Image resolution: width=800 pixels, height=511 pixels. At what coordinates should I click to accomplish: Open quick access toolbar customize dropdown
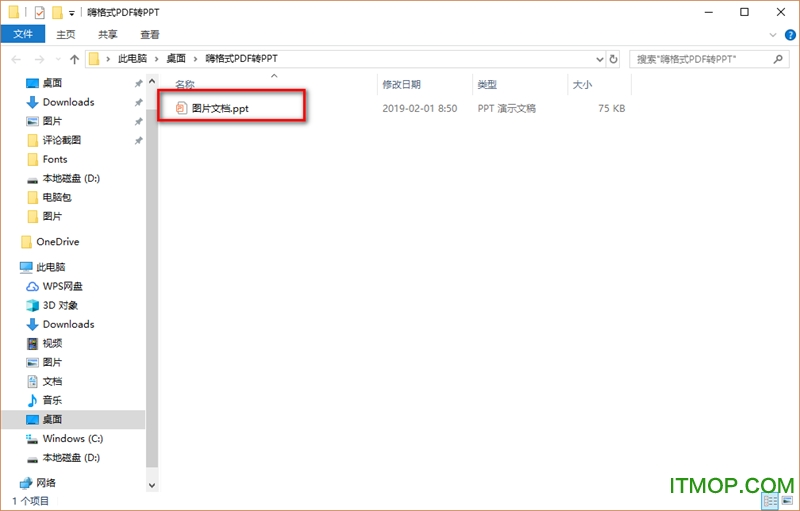click(72, 13)
